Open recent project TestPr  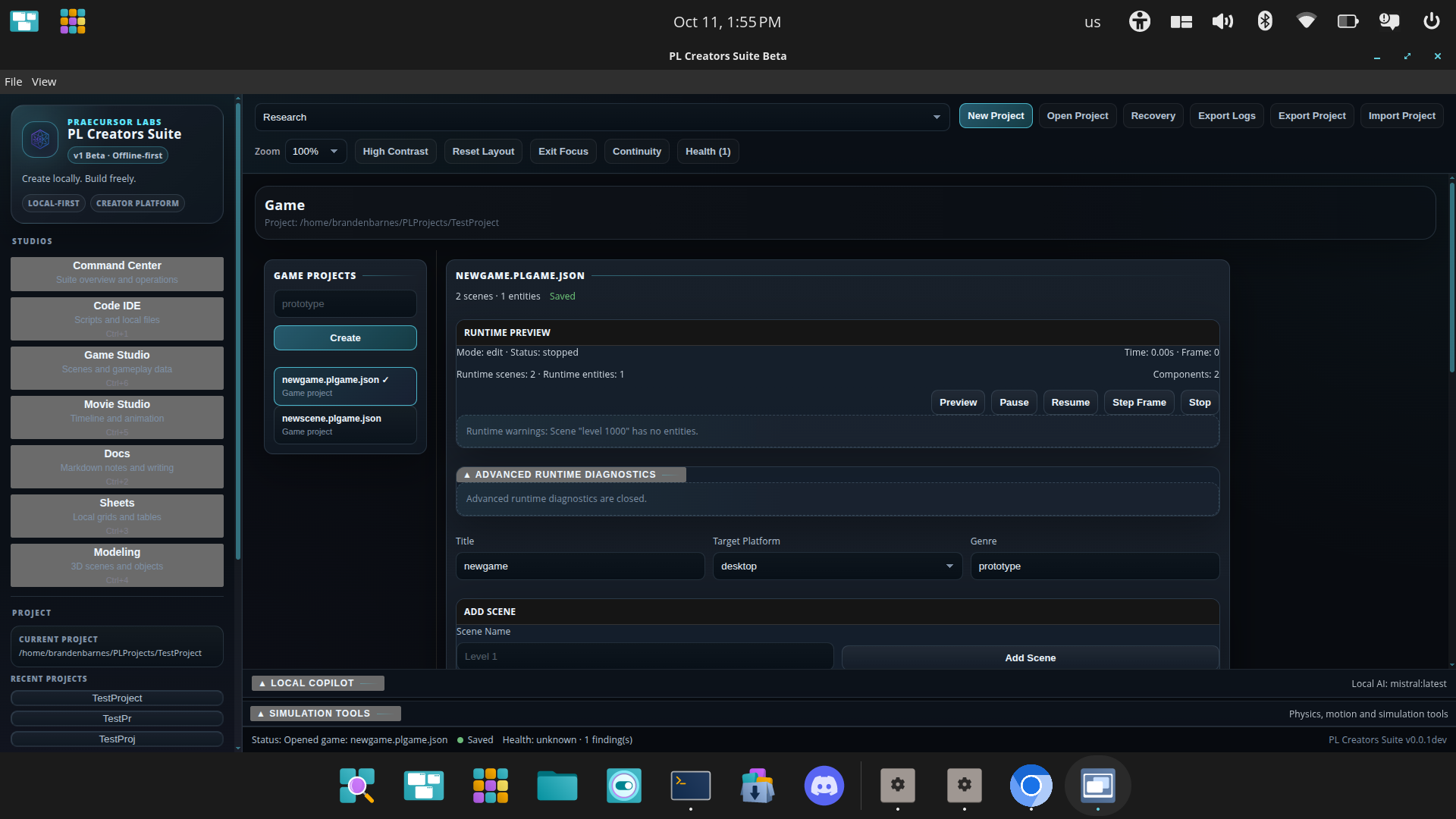pos(117,719)
